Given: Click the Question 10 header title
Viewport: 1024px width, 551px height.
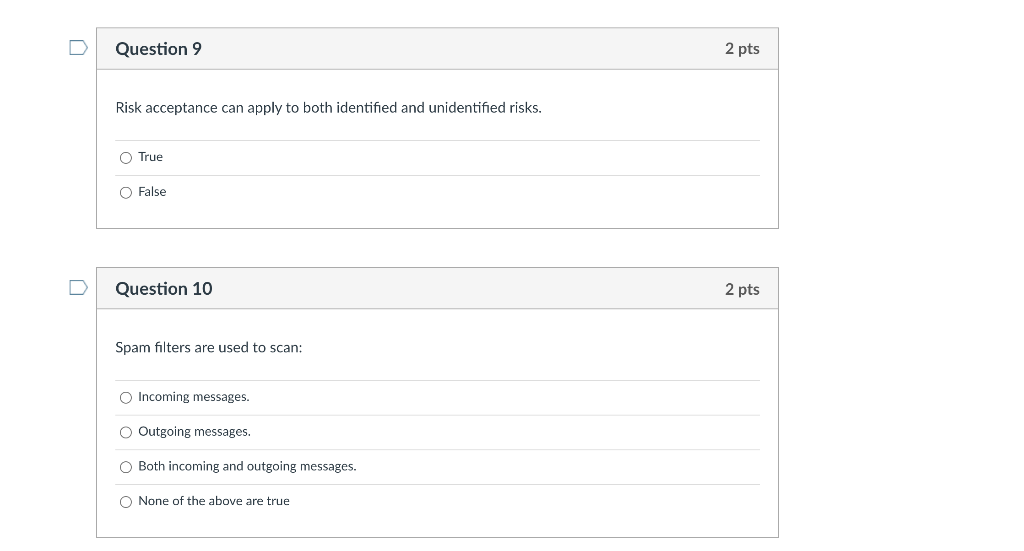Looking at the screenshot, I should pyautogui.click(x=164, y=289).
